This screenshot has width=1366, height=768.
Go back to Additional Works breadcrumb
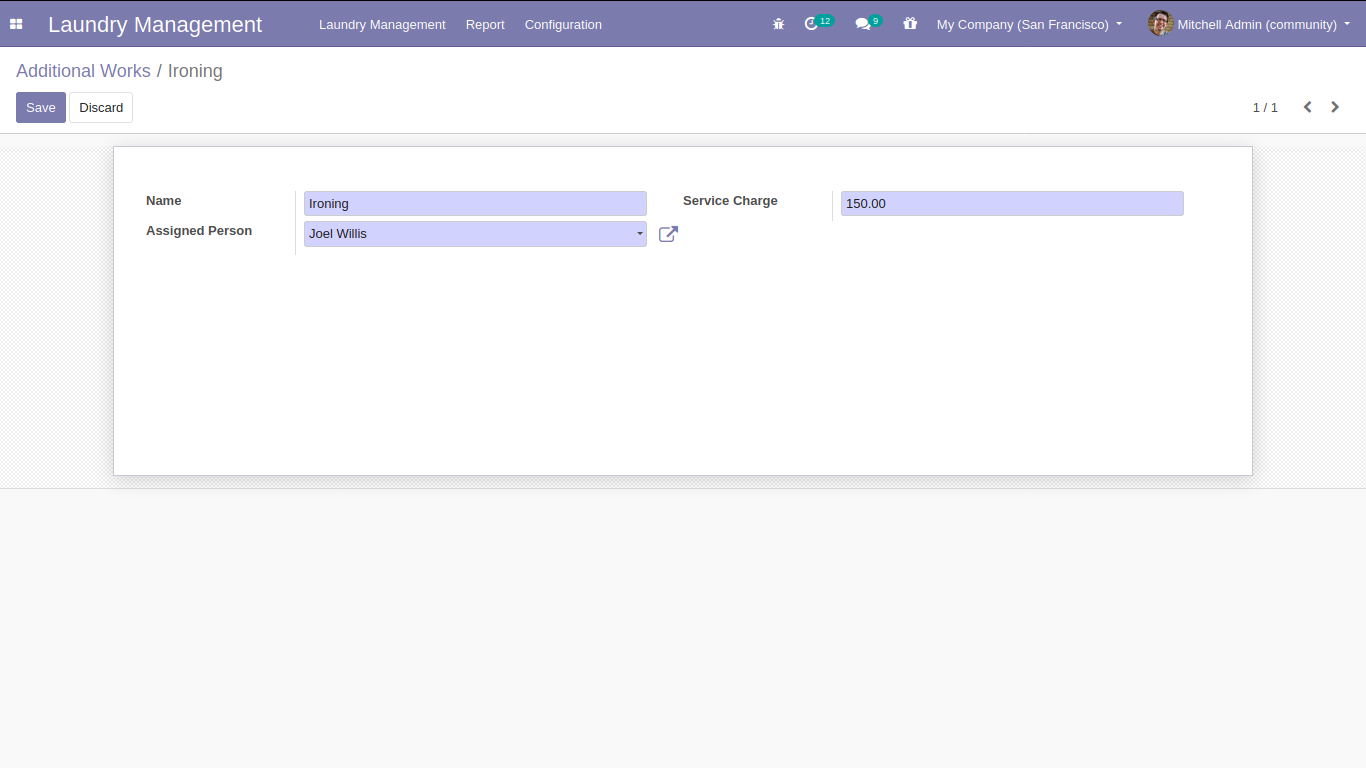(83, 71)
